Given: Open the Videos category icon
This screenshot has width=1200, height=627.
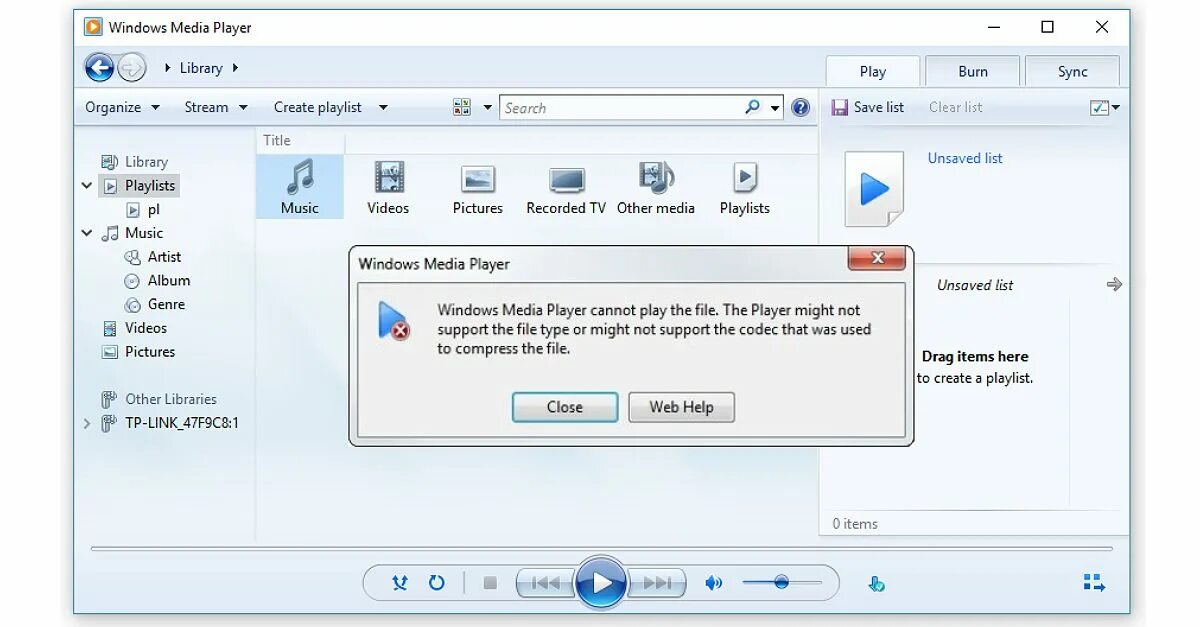Looking at the screenshot, I should pyautogui.click(x=388, y=187).
